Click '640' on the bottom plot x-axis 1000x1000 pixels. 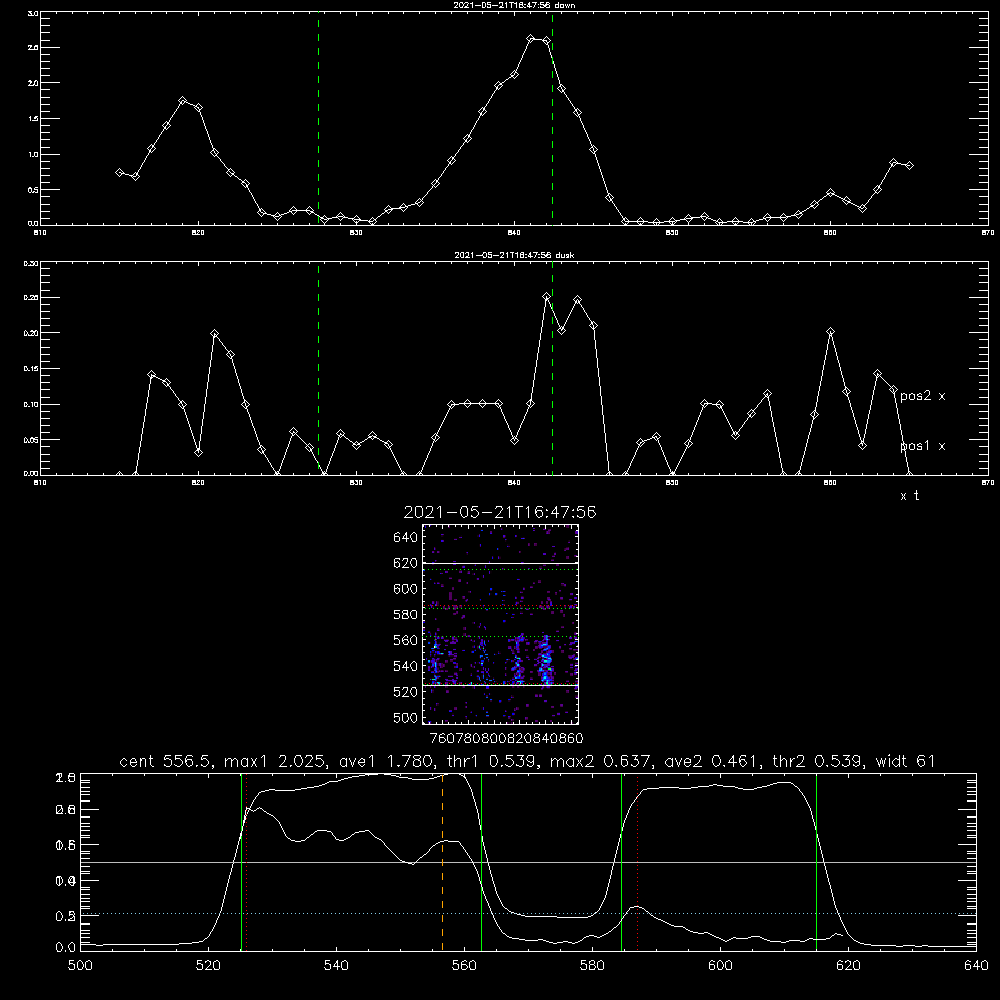coord(976,966)
